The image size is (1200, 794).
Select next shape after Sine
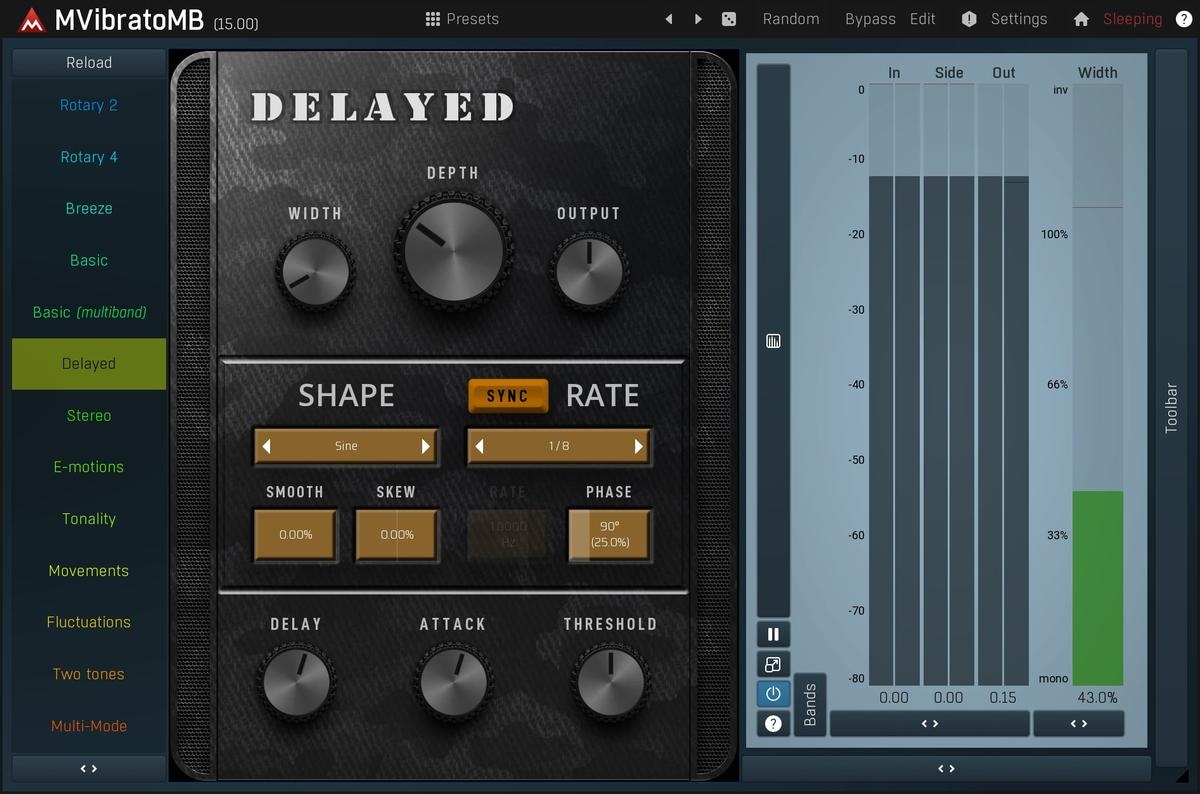click(426, 447)
